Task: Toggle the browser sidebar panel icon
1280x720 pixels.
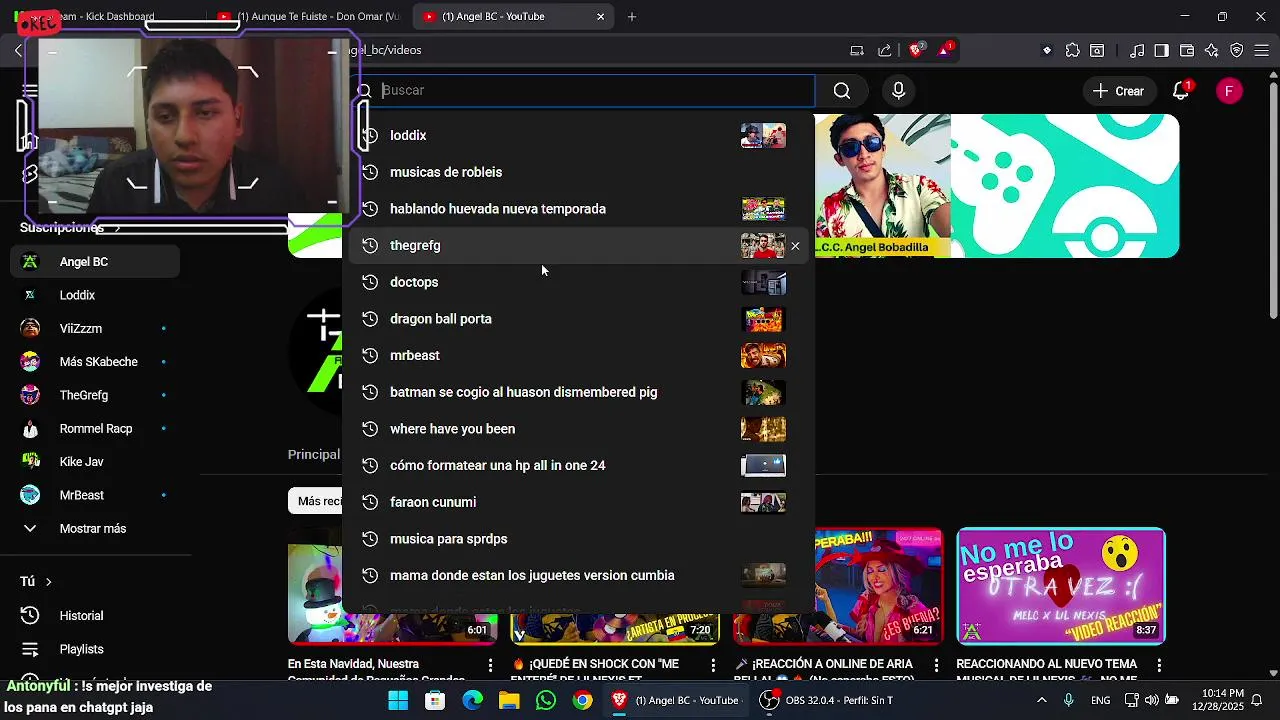Action: (1161, 50)
